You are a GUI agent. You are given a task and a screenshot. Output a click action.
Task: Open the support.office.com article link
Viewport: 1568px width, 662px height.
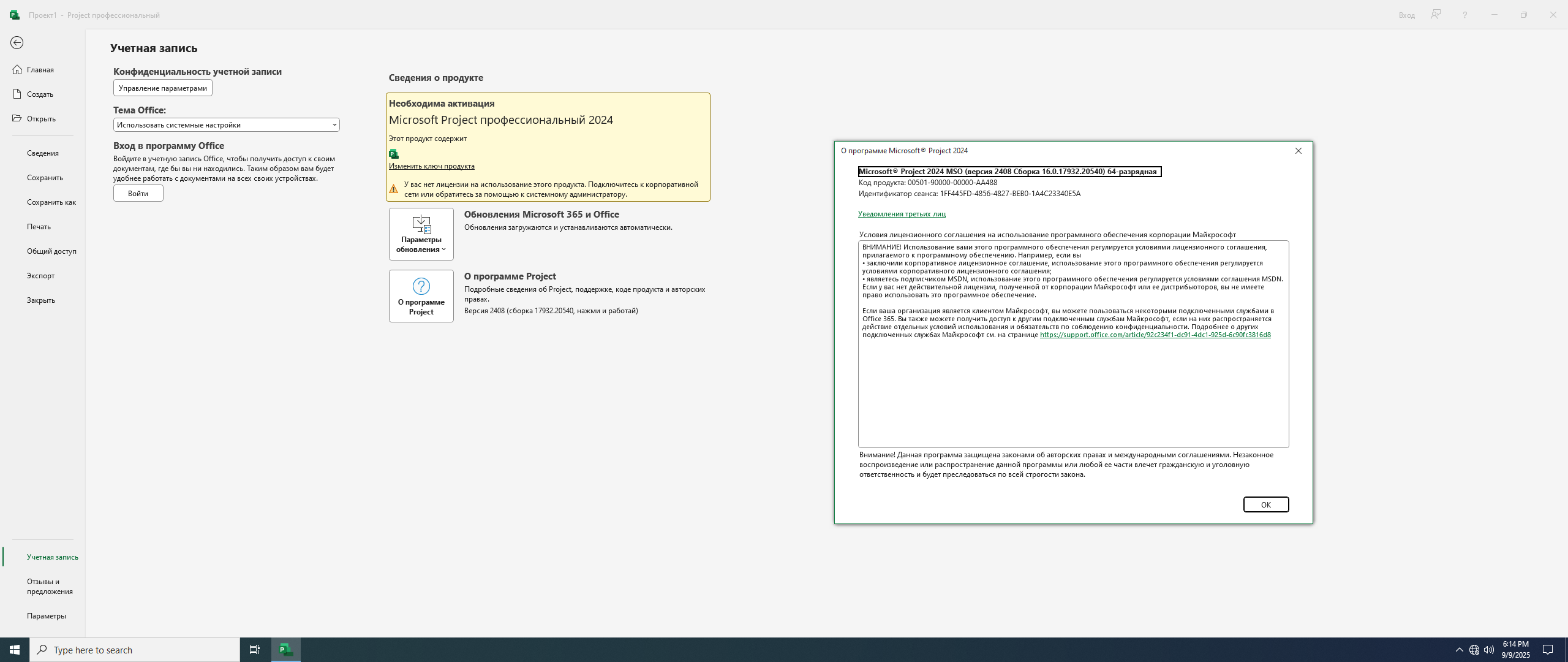pyautogui.click(x=1155, y=335)
